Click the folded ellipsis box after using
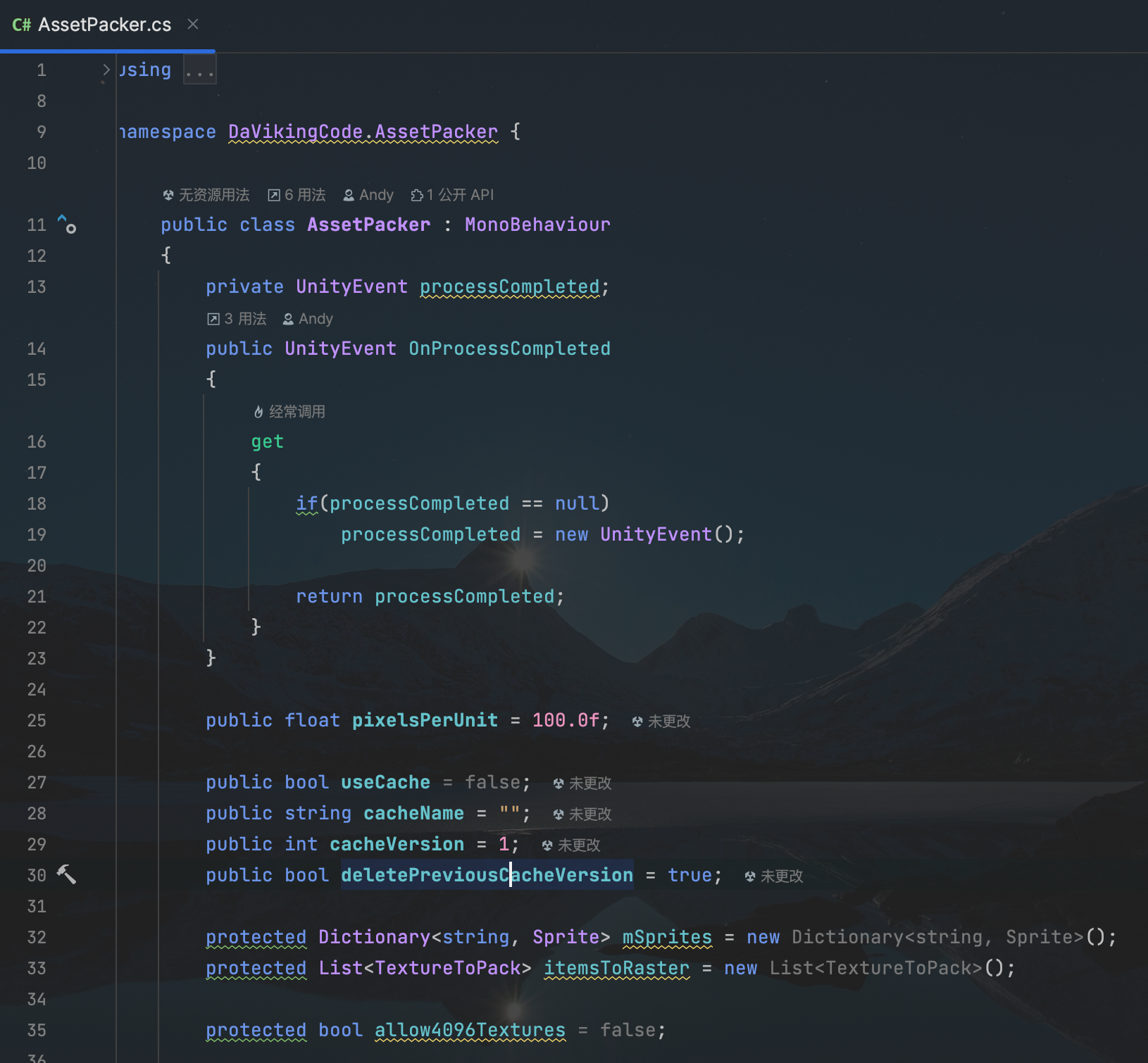This screenshot has width=1148, height=1063. coord(200,70)
